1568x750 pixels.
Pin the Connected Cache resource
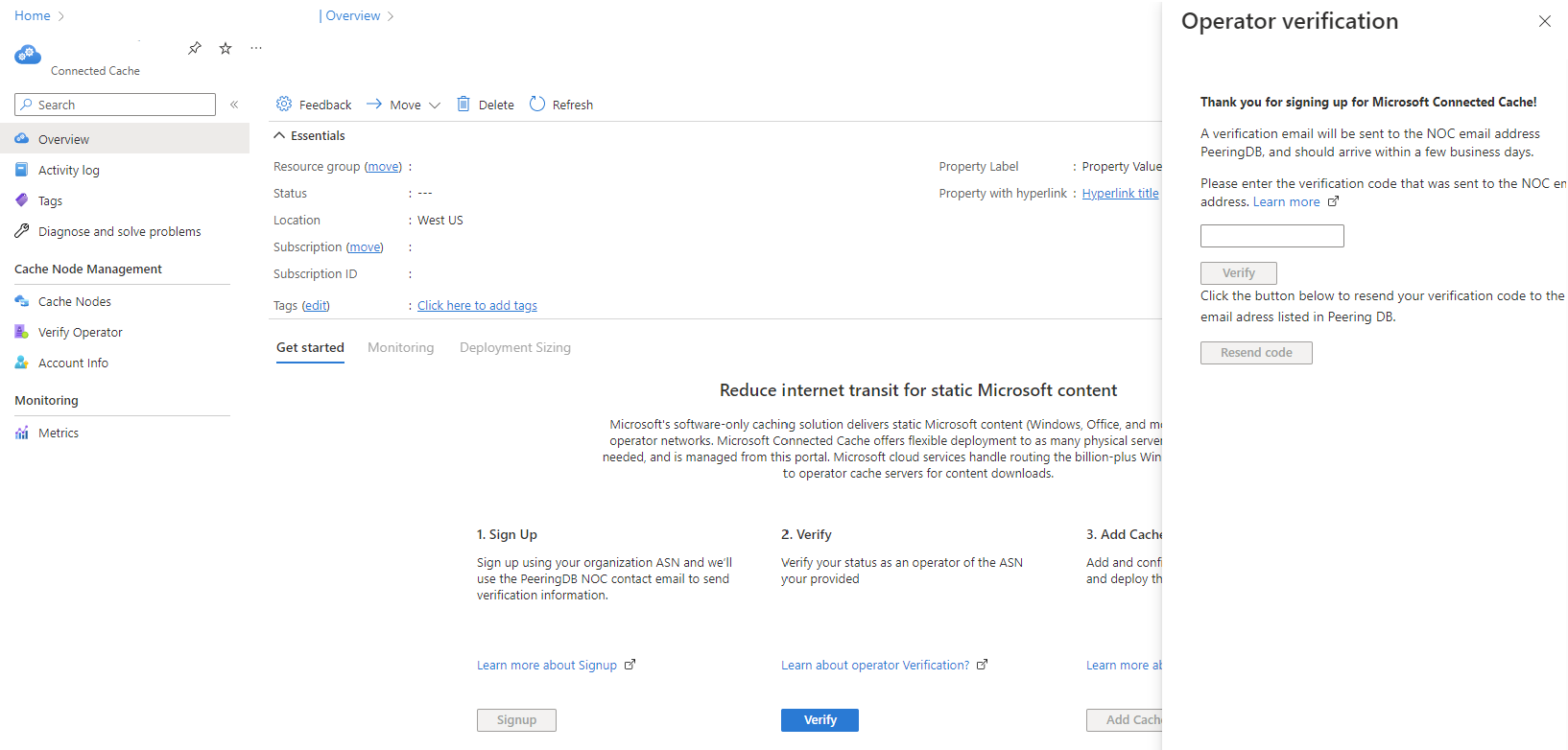(195, 48)
